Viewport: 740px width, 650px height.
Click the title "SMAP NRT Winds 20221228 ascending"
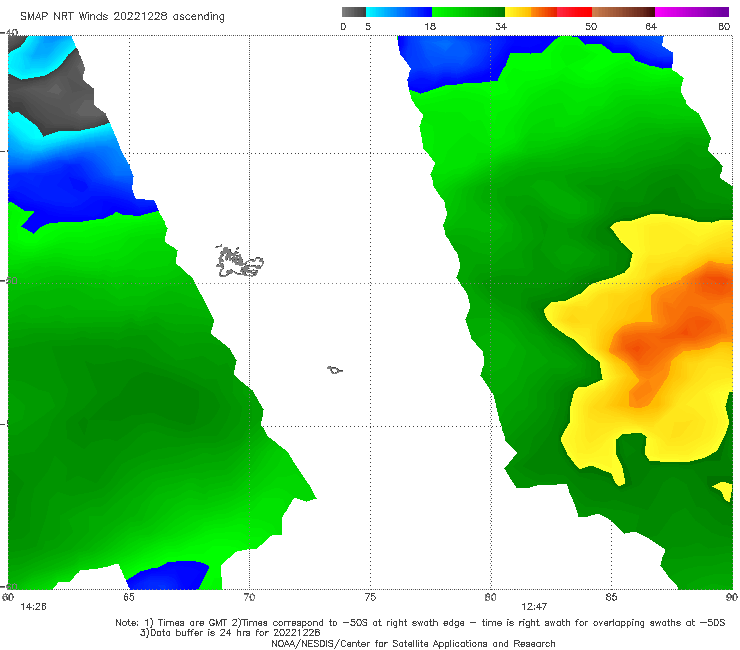[122, 16]
